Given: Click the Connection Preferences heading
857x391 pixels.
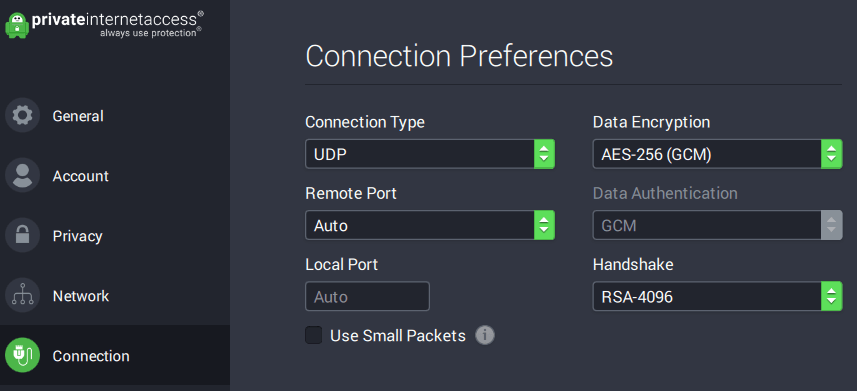Looking at the screenshot, I should [x=459, y=56].
